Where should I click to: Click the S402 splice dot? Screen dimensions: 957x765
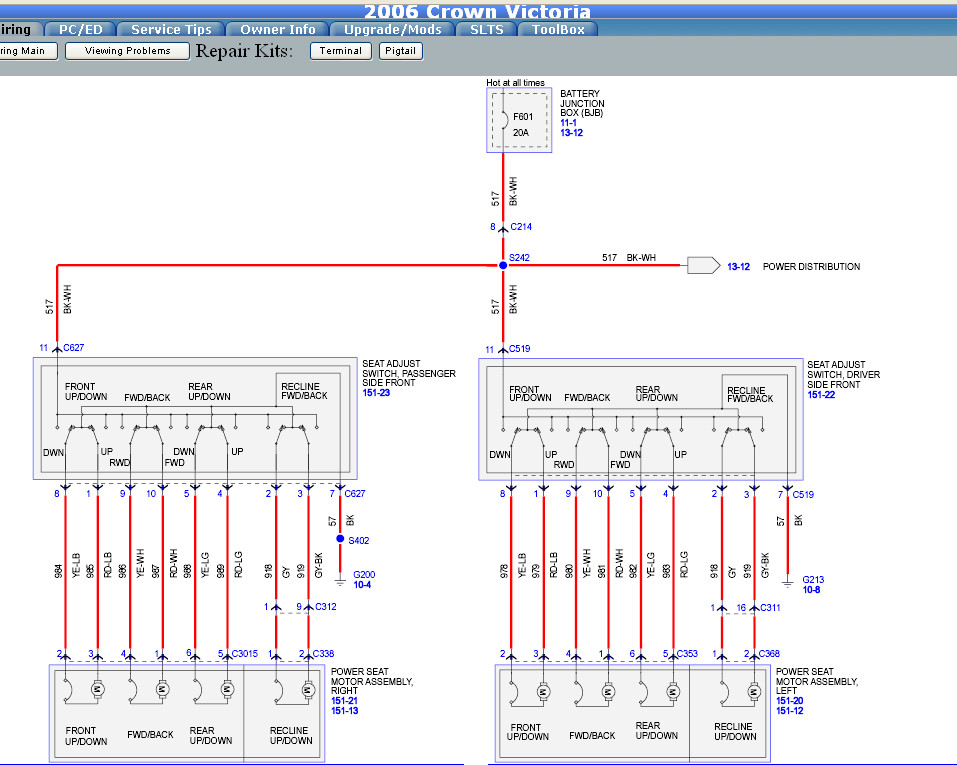tap(340, 538)
